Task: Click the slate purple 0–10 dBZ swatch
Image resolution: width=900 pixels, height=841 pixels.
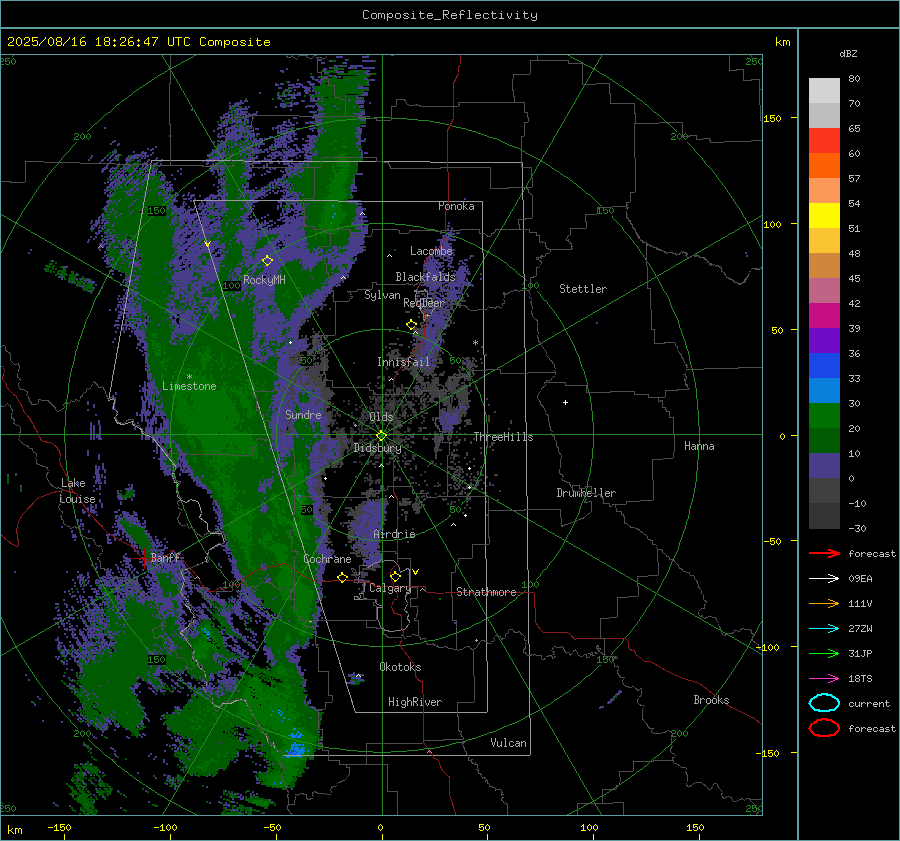Action: (824, 466)
